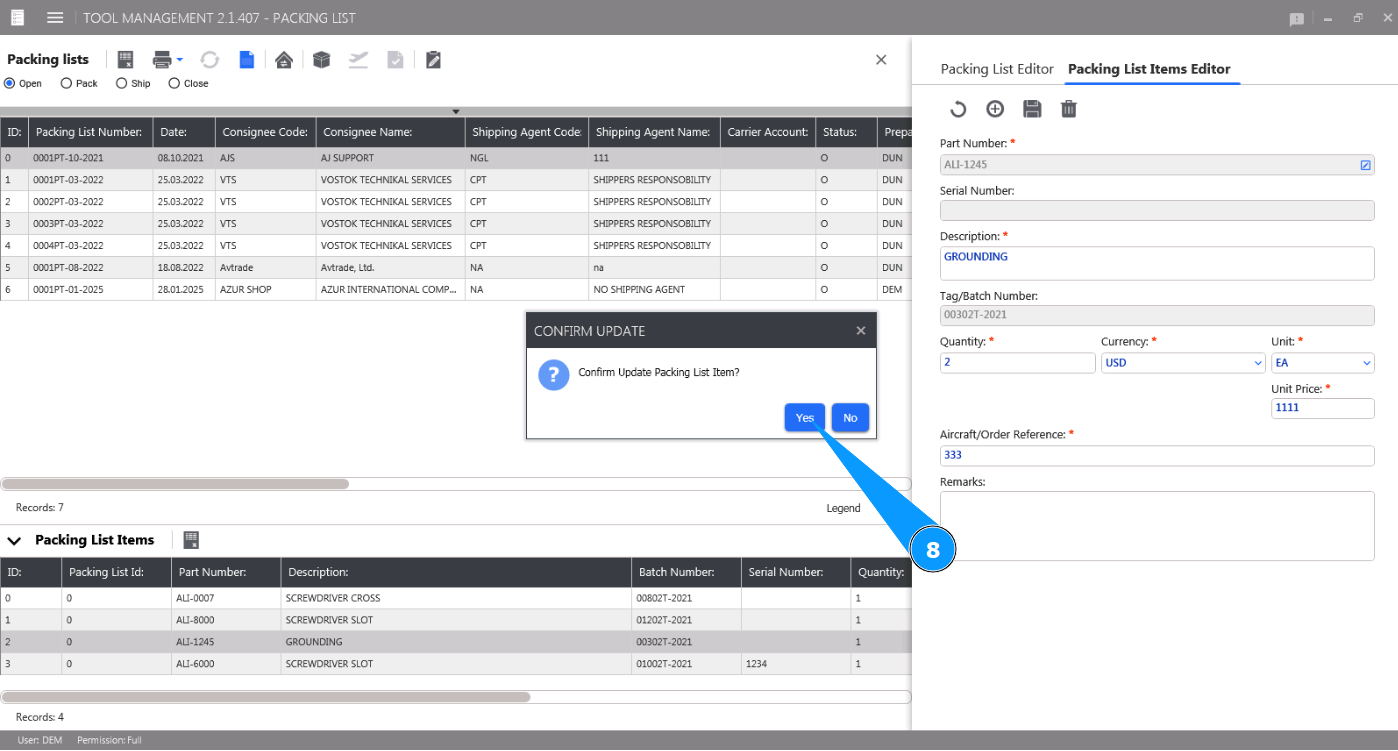Image resolution: width=1398 pixels, height=751 pixels.
Task: Collapse the Packing List Items section
Action: click(15, 540)
